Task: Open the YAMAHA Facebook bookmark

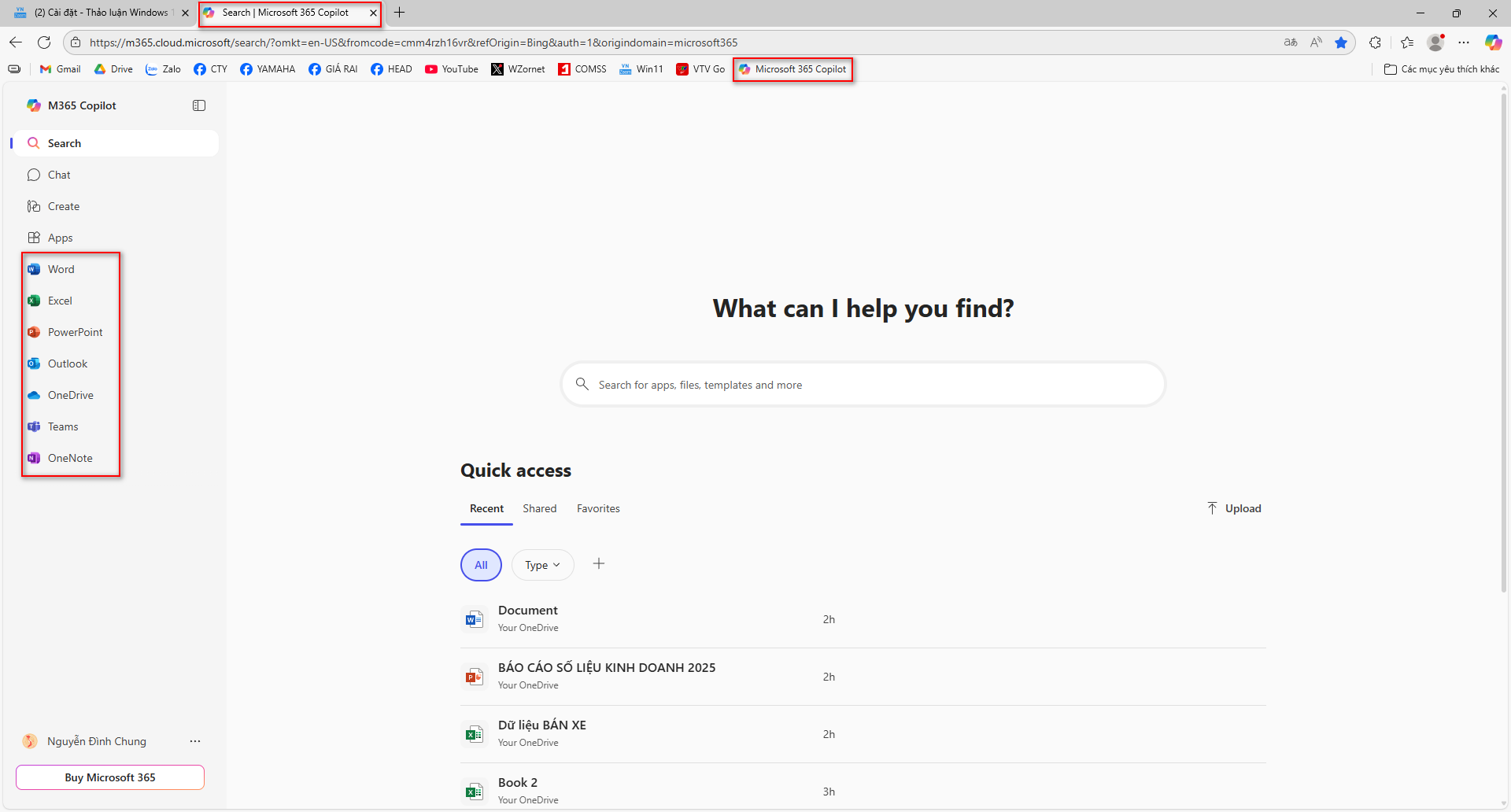Action: tap(268, 69)
